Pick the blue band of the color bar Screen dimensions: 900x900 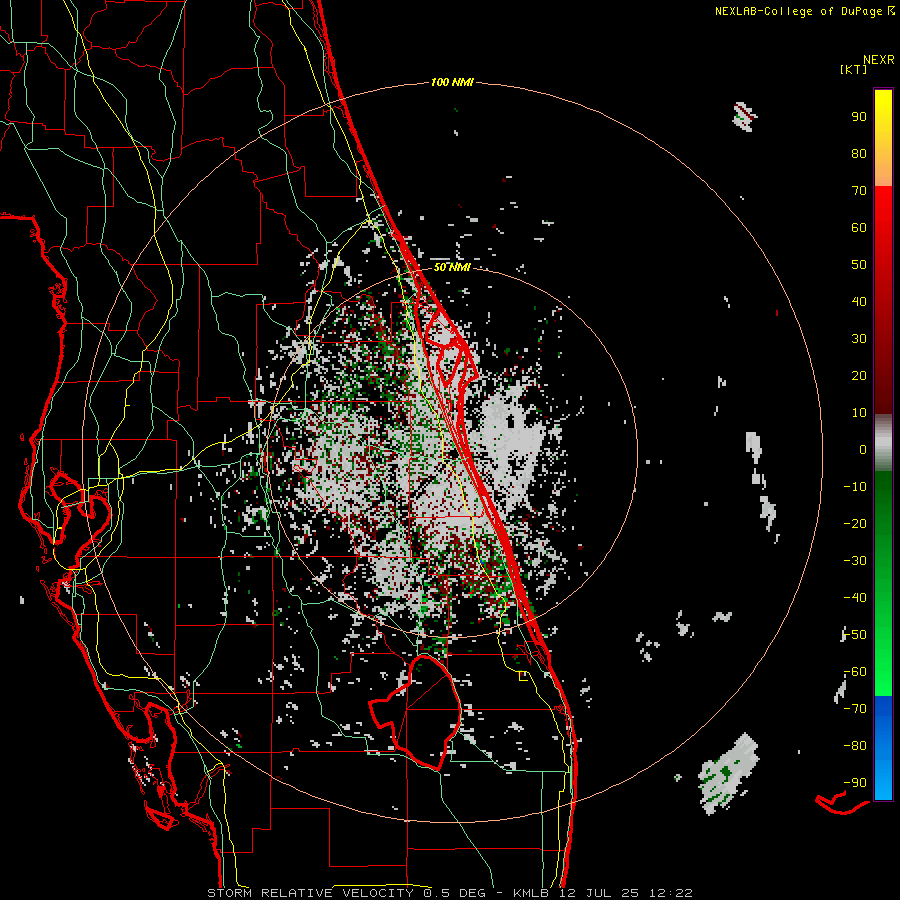click(883, 747)
